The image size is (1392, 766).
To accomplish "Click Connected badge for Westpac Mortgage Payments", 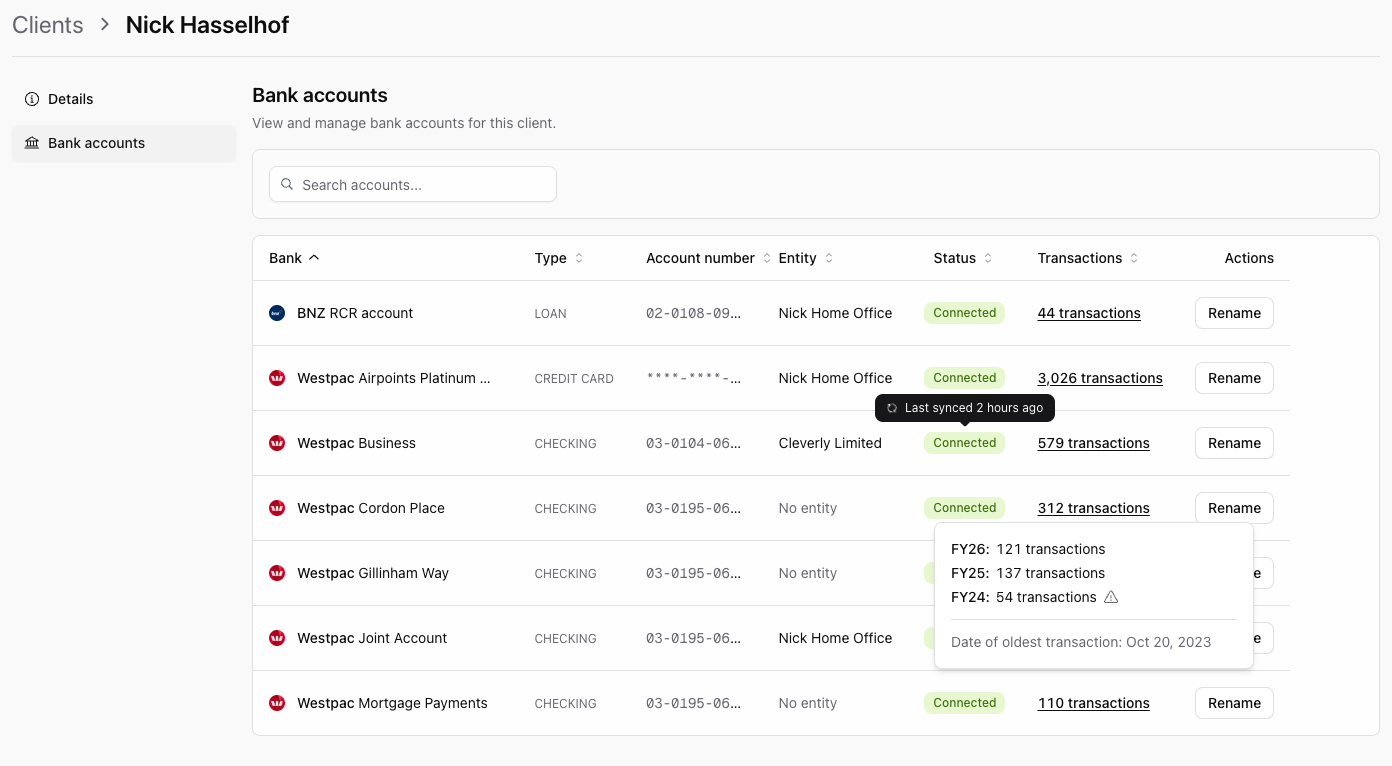I will 964,703.
